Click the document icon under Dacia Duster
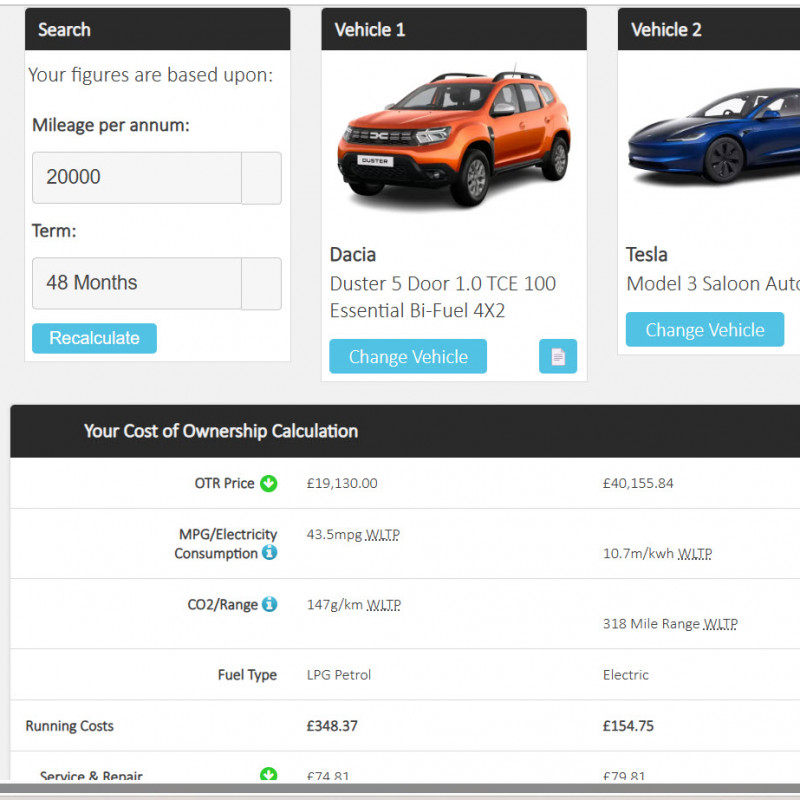This screenshot has height=800, width=800. (x=558, y=356)
